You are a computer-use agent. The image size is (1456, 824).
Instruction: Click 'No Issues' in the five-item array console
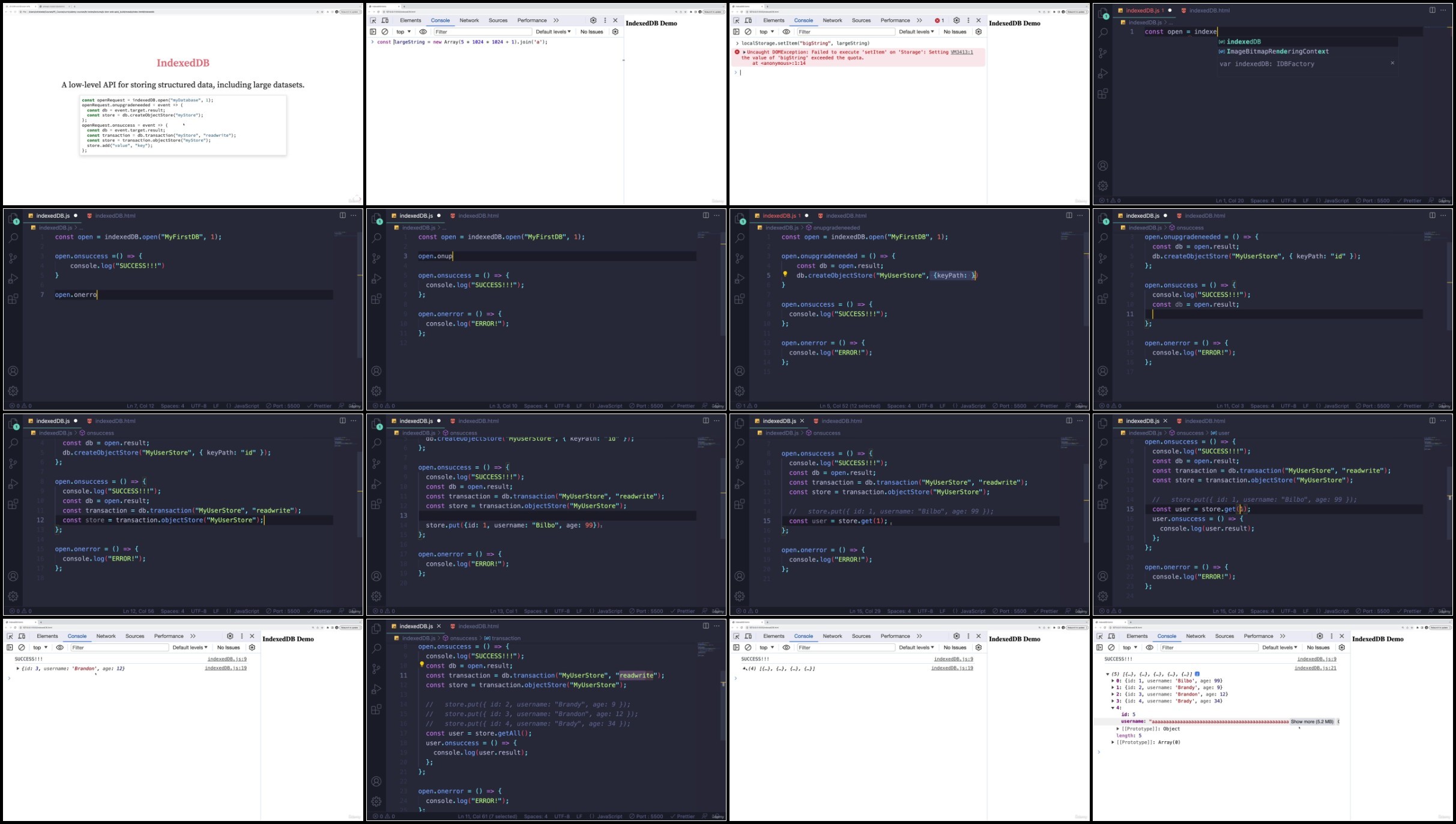click(x=1318, y=648)
